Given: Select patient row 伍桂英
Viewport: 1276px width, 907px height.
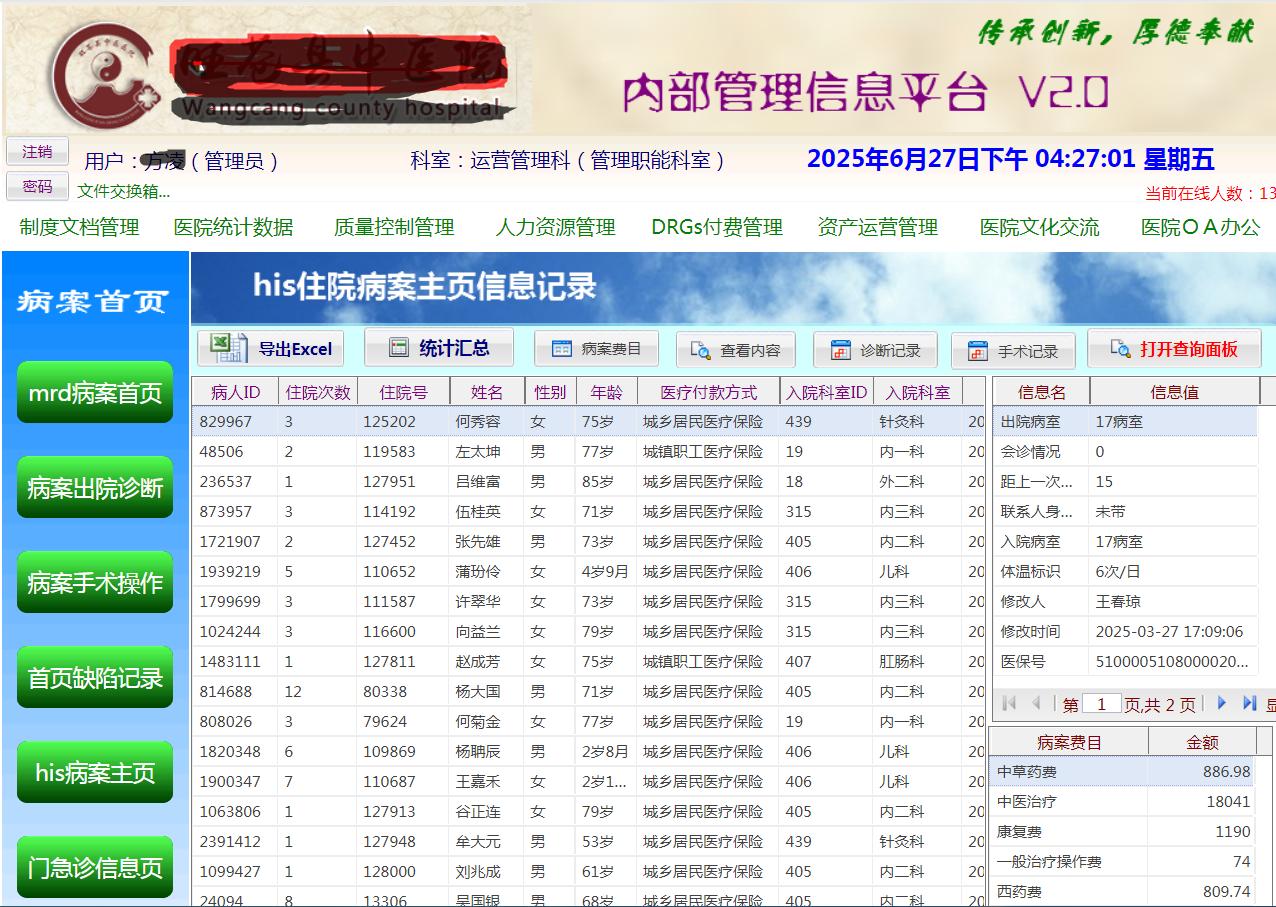Looking at the screenshot, I should tap(588, 512).
